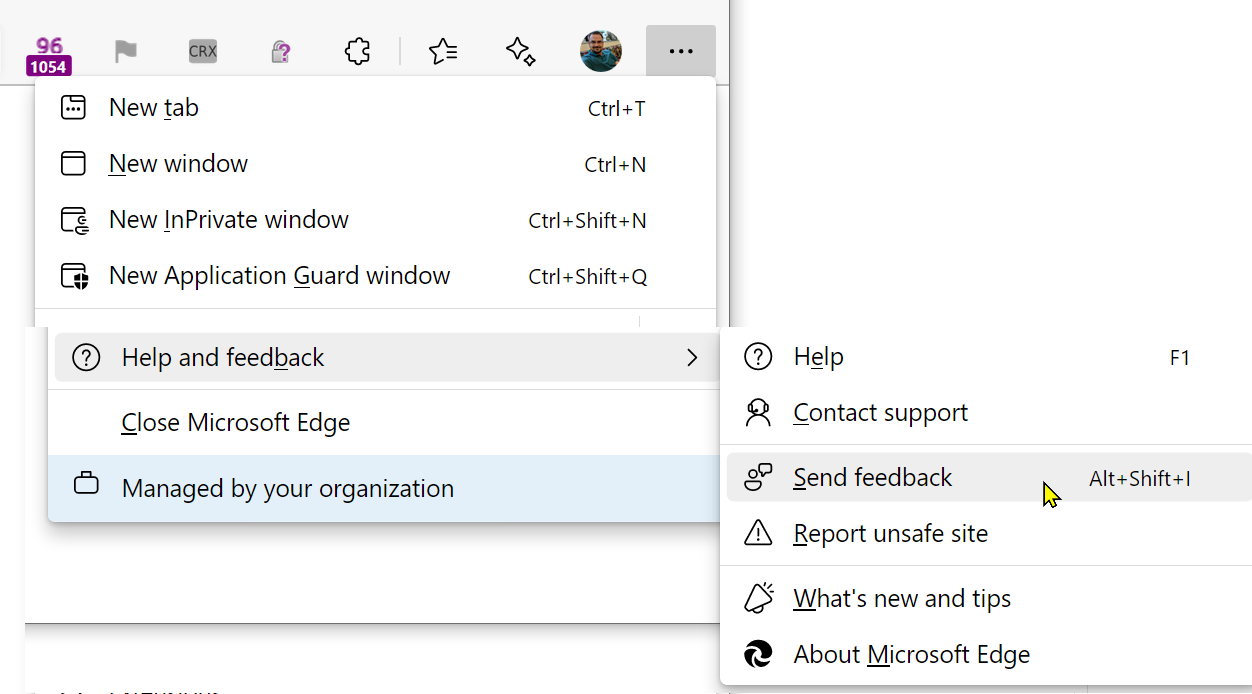The height and width of the screenshot is (694, 1252).
Task: Expand the Help and feedback submenu arrow
Action: click(x=692, y=357)
